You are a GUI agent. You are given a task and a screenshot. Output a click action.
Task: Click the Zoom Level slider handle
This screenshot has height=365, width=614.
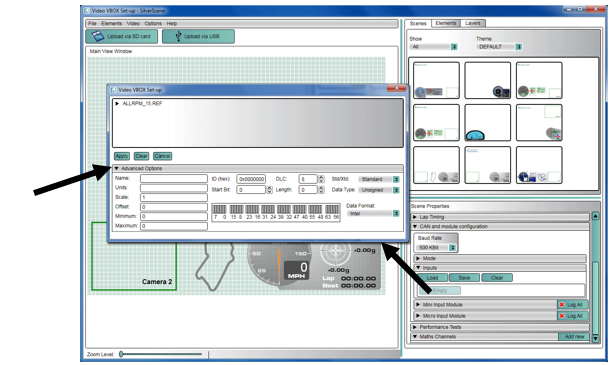click(x=121, y=354)
